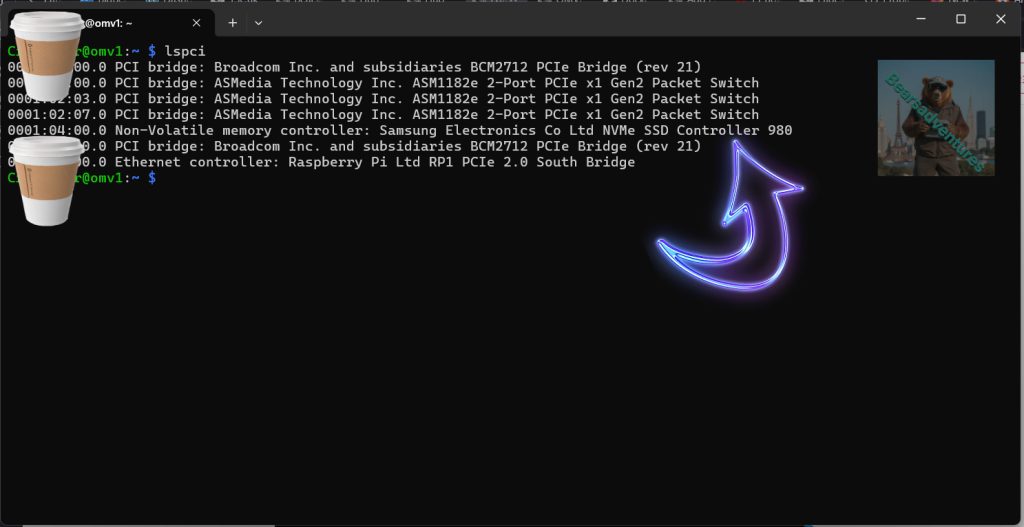Click the Samsung NVMe SSD Controller 980 line
The image size is (1024, 527).
pyautogui.click(x=500, y=130)
